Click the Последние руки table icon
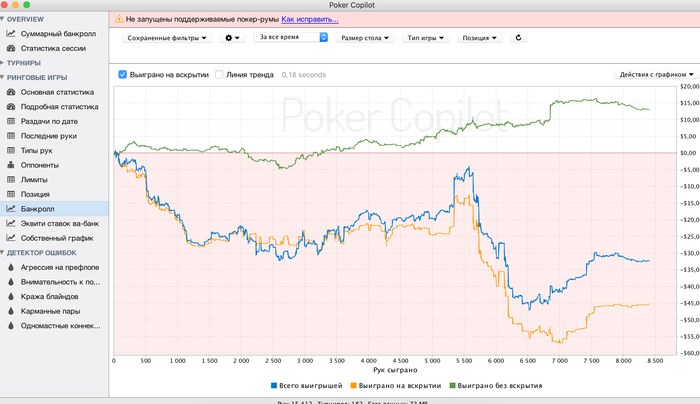The width and height of the screenshot is (700, 404). pyautogui.click(x=11, y=136)
